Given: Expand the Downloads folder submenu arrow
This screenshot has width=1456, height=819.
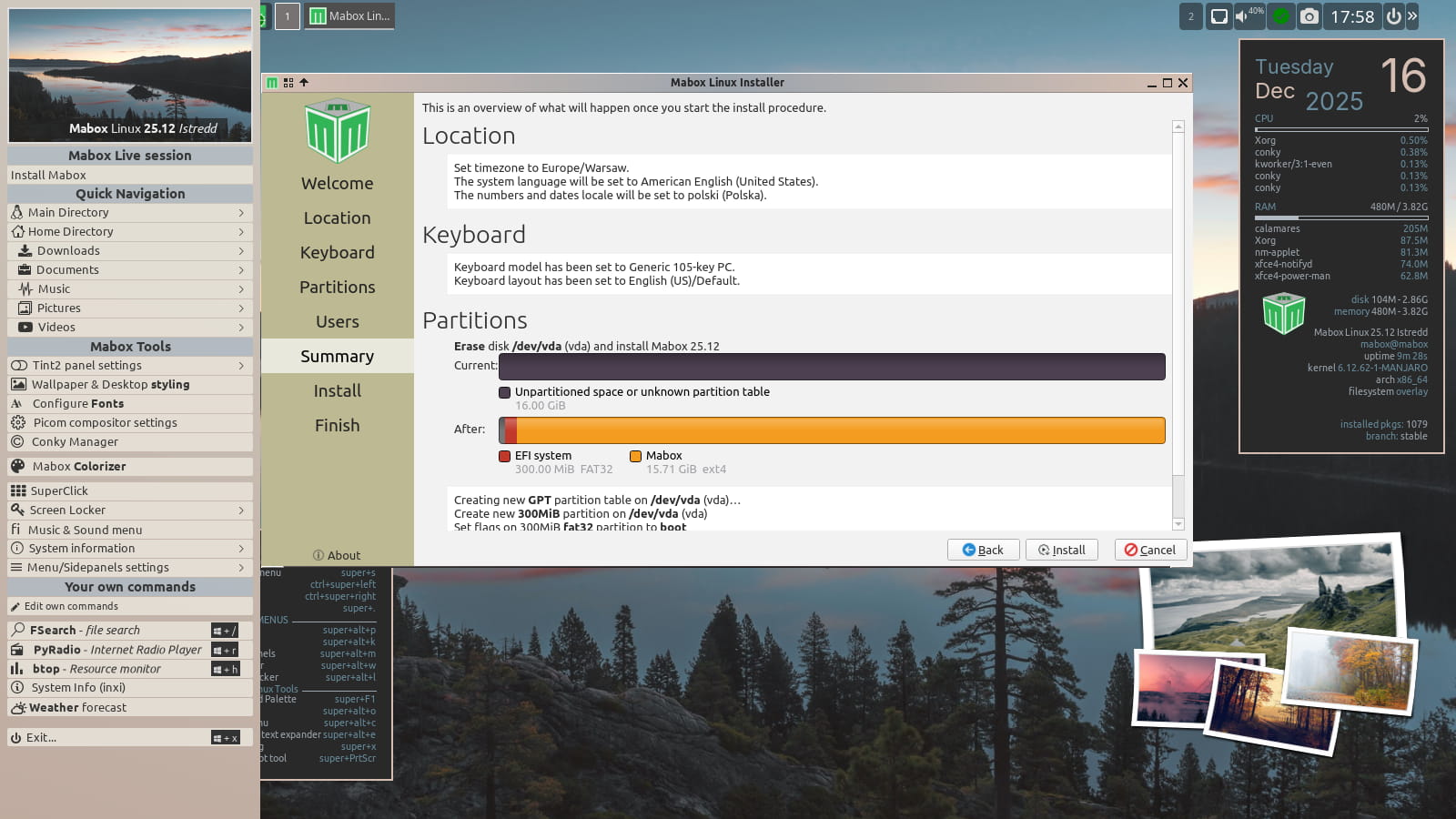Looking at the screenshot, I should tap(241, 251).
